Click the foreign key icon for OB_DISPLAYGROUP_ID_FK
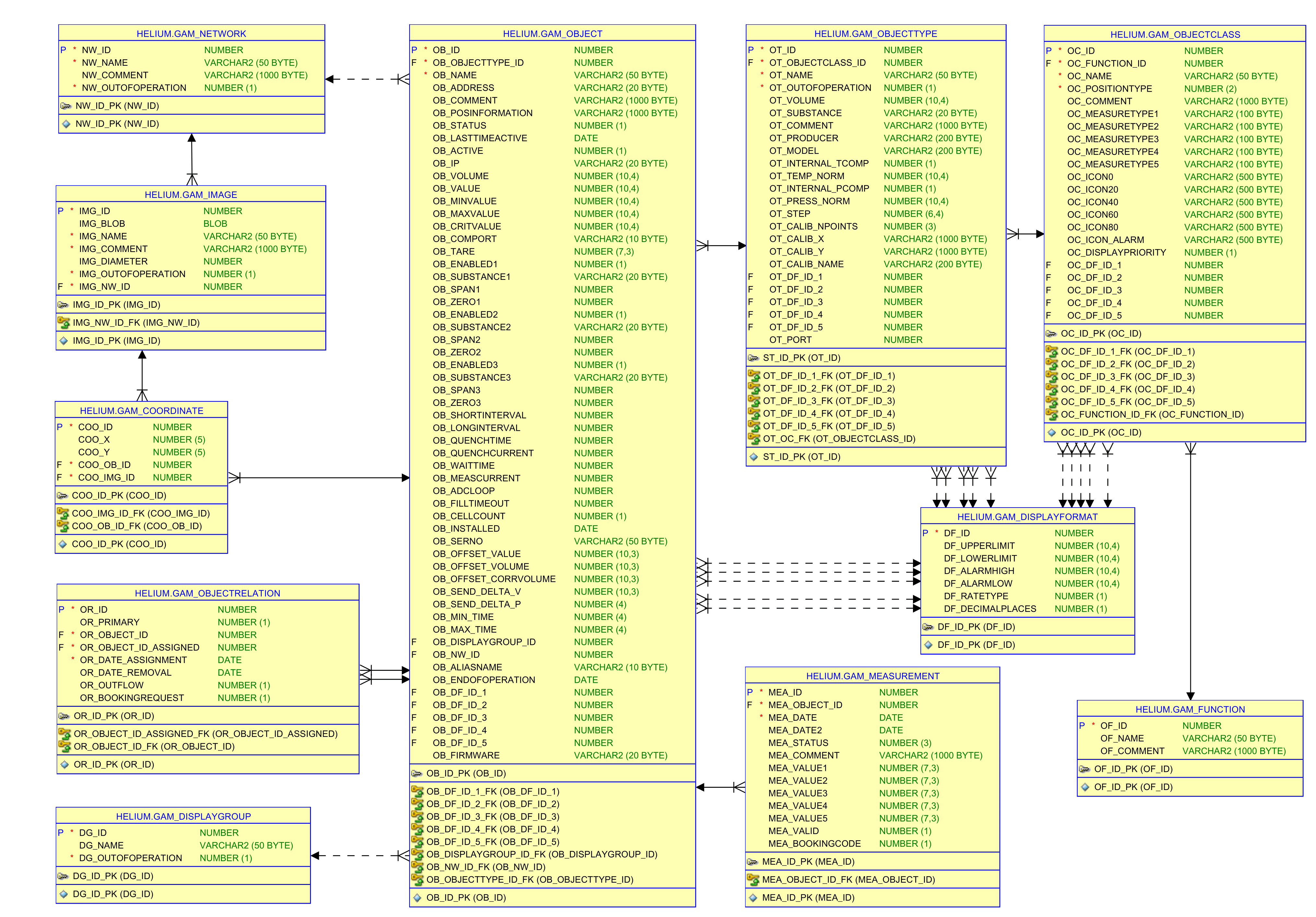This screenshot has height=917, width=1316. (x=417, y=854)
